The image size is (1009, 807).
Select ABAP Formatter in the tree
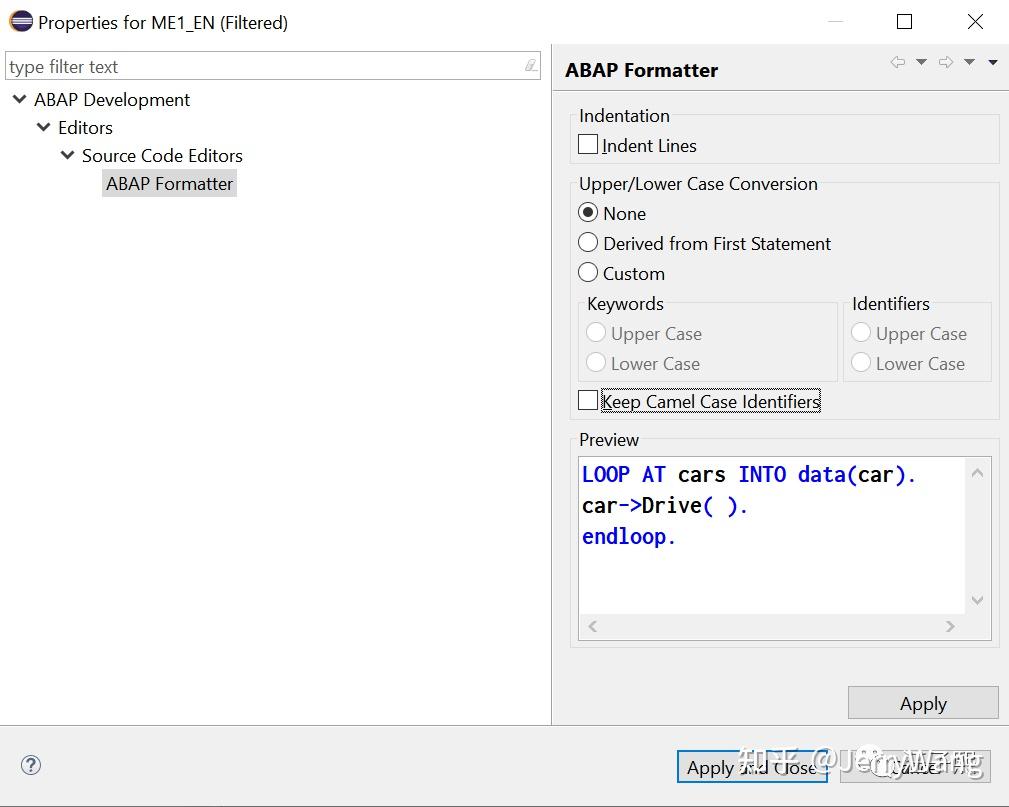[169, 183]
